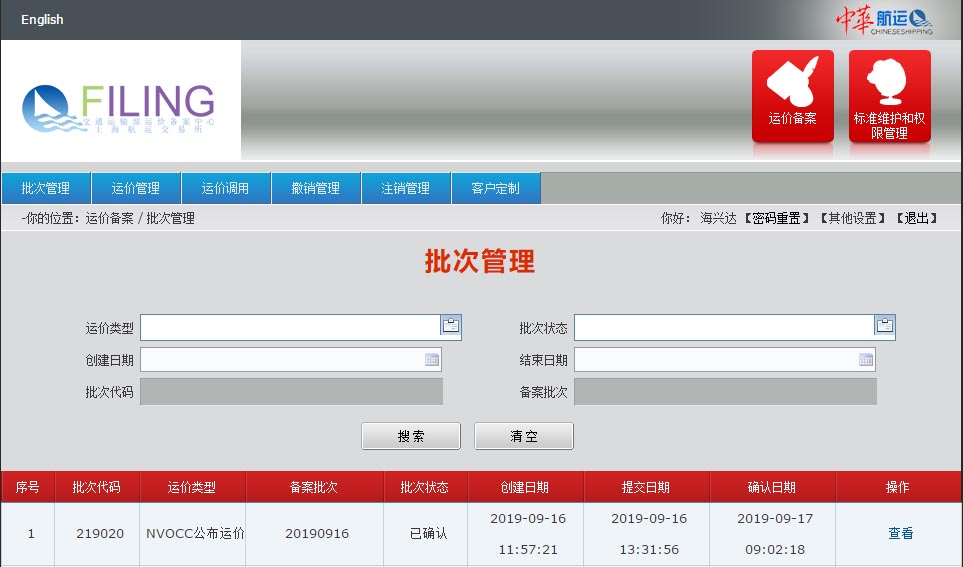Go to the 撤销管理 tab
Image resolution: width=963 pixels, height=567 pixels.
pos(316,188)
